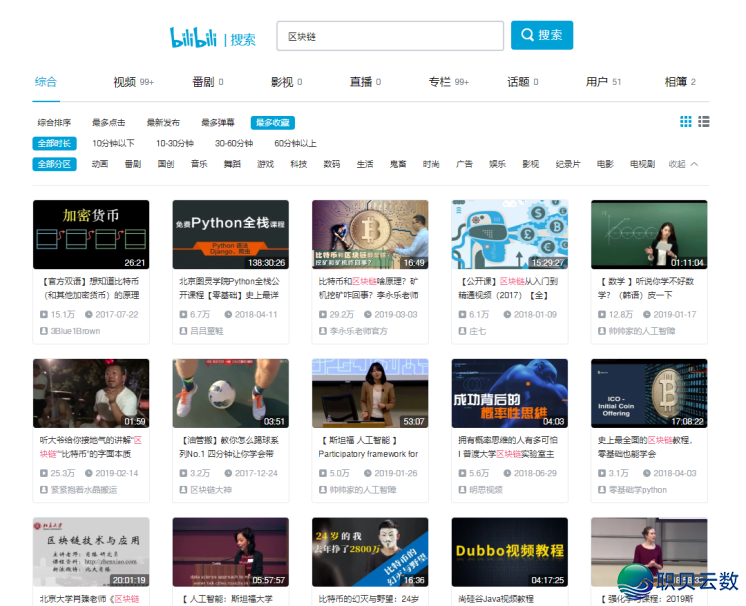746x606 pixels.
Task: Filter by 科技 category
Action: pos(299,164)
